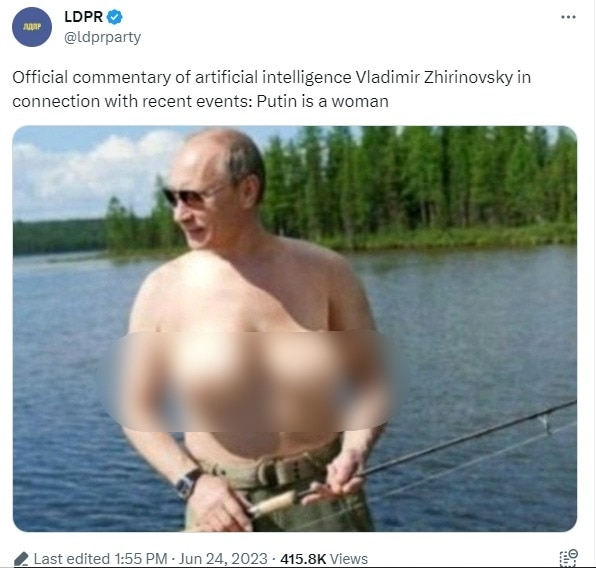Click the "Last edited" text
Screen dimensions: 596x568
pyautogui.click(x=71, y=559)
